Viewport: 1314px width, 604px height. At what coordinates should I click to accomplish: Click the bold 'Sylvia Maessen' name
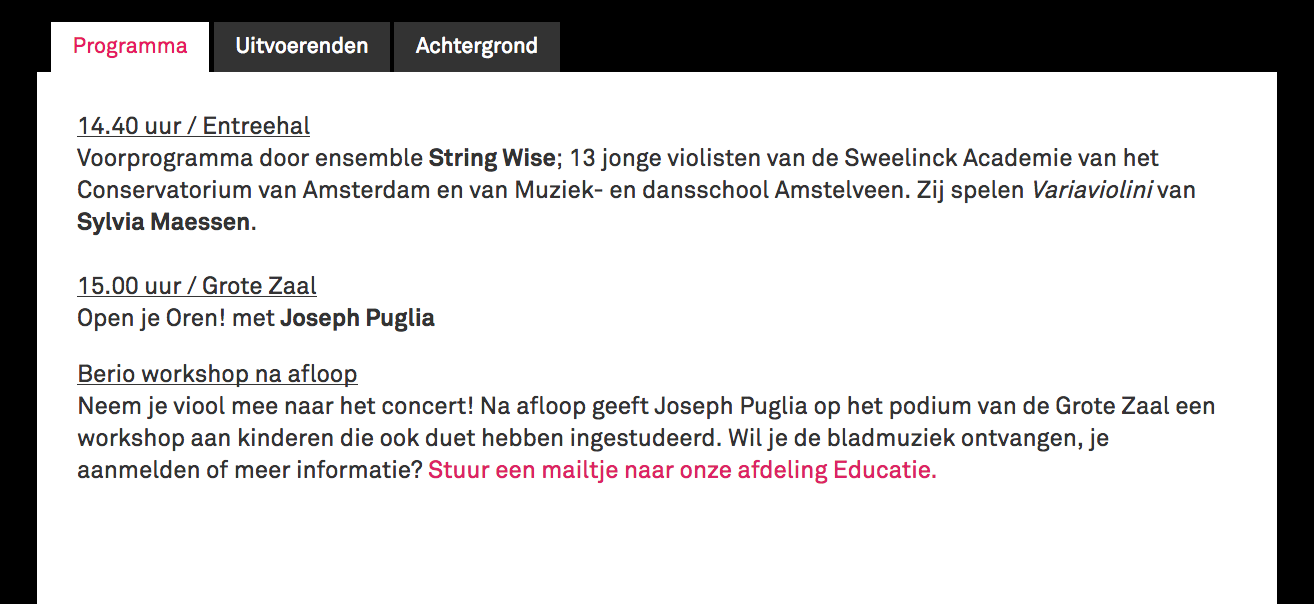pyautogui.click(x=163, y=222)
